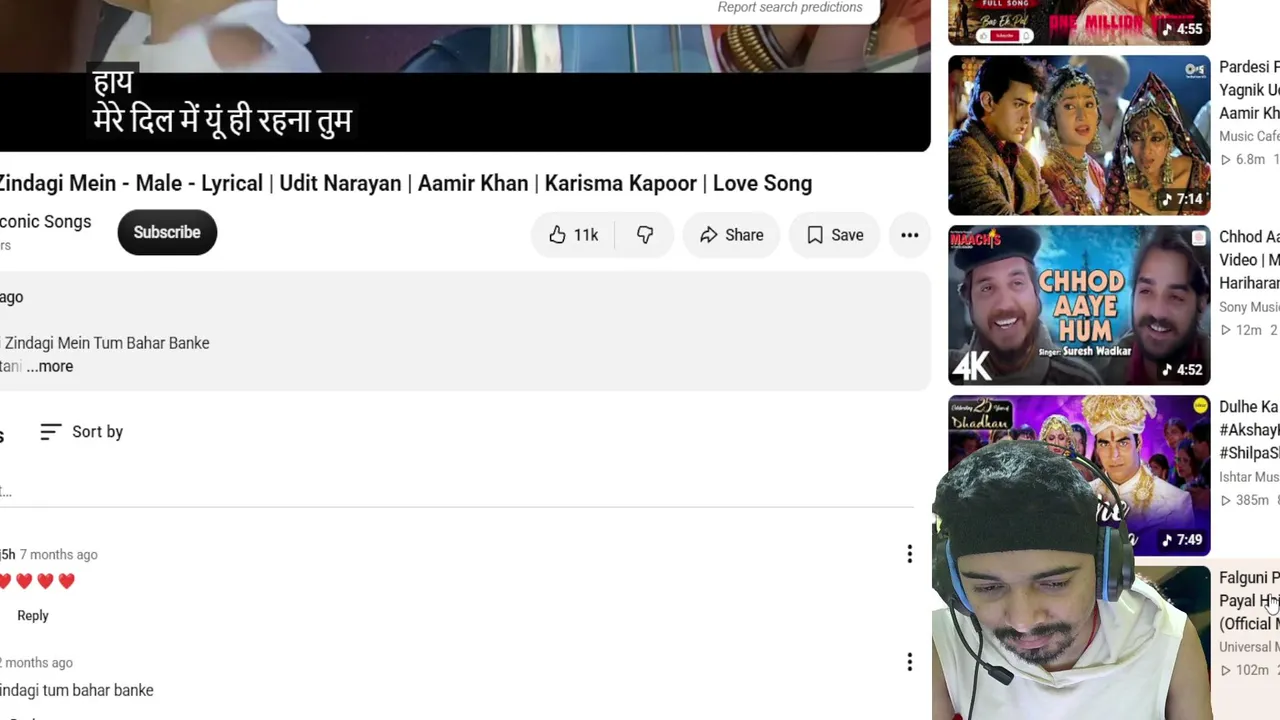Open the 'Dulhe Ka' suggested video title
This screenshot has height=720, width=1280.
tap(1249, 430)
